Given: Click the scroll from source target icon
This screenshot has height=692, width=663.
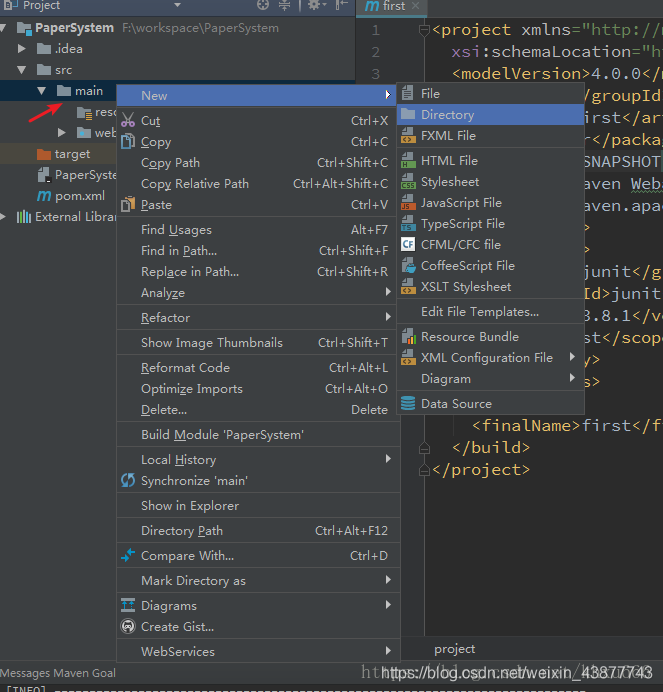Looking at the screenshot, I should [x=263, y=6].
